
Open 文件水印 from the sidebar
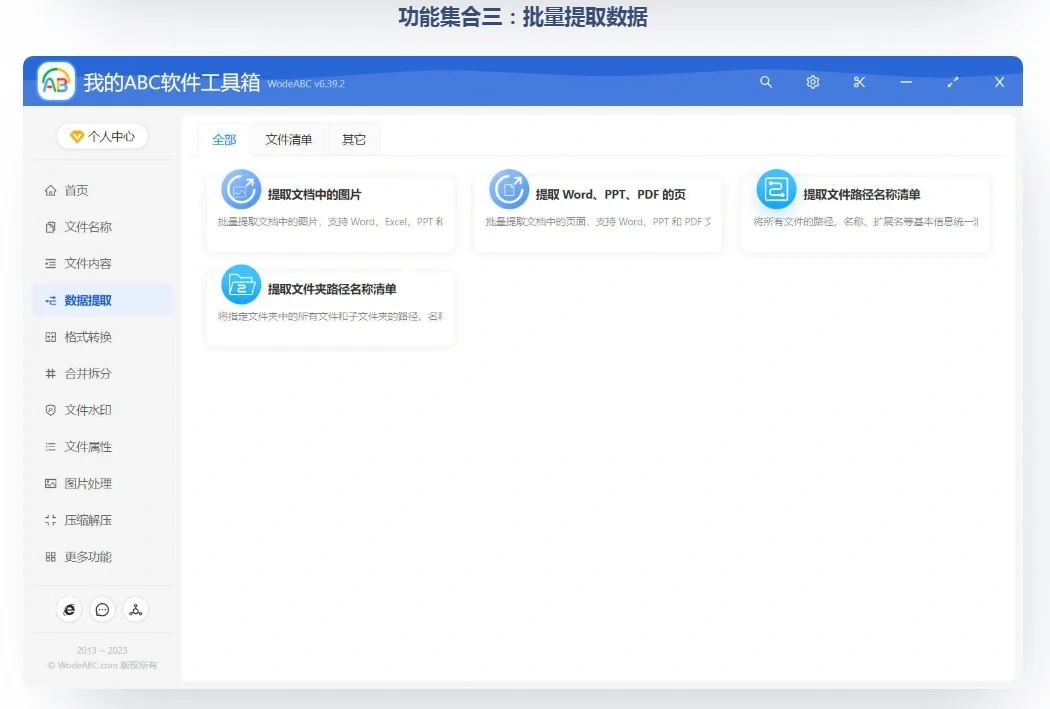90,409
